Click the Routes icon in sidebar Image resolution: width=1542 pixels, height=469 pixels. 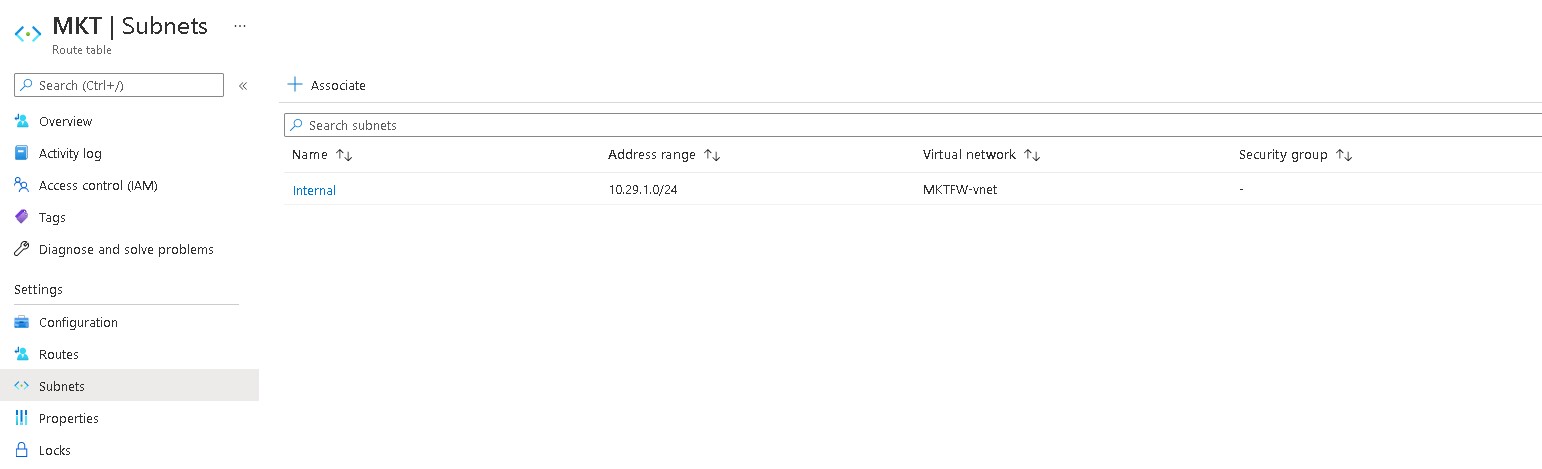[x=22, y=354]
